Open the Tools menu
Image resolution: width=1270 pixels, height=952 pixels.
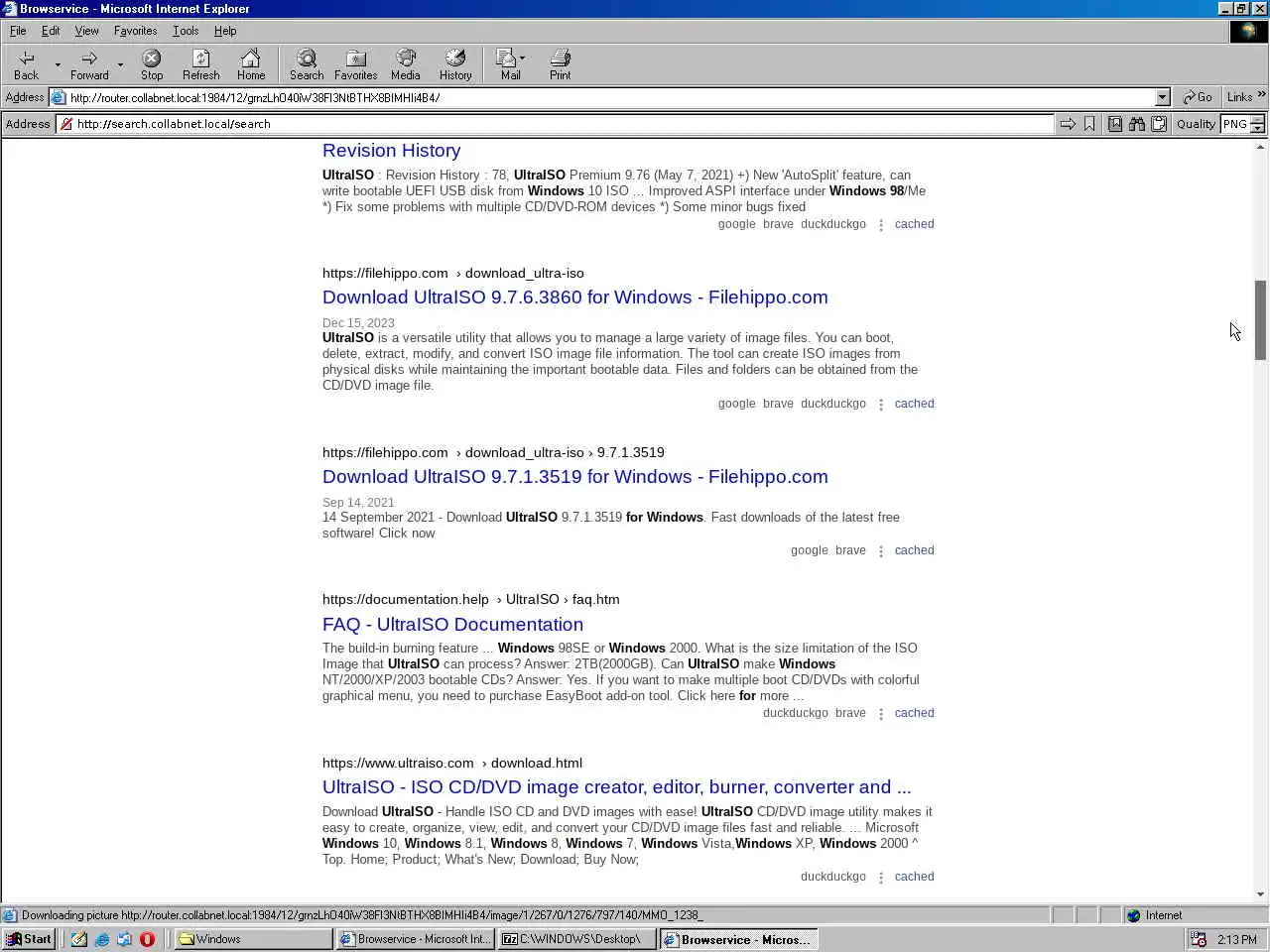point(186,31)
